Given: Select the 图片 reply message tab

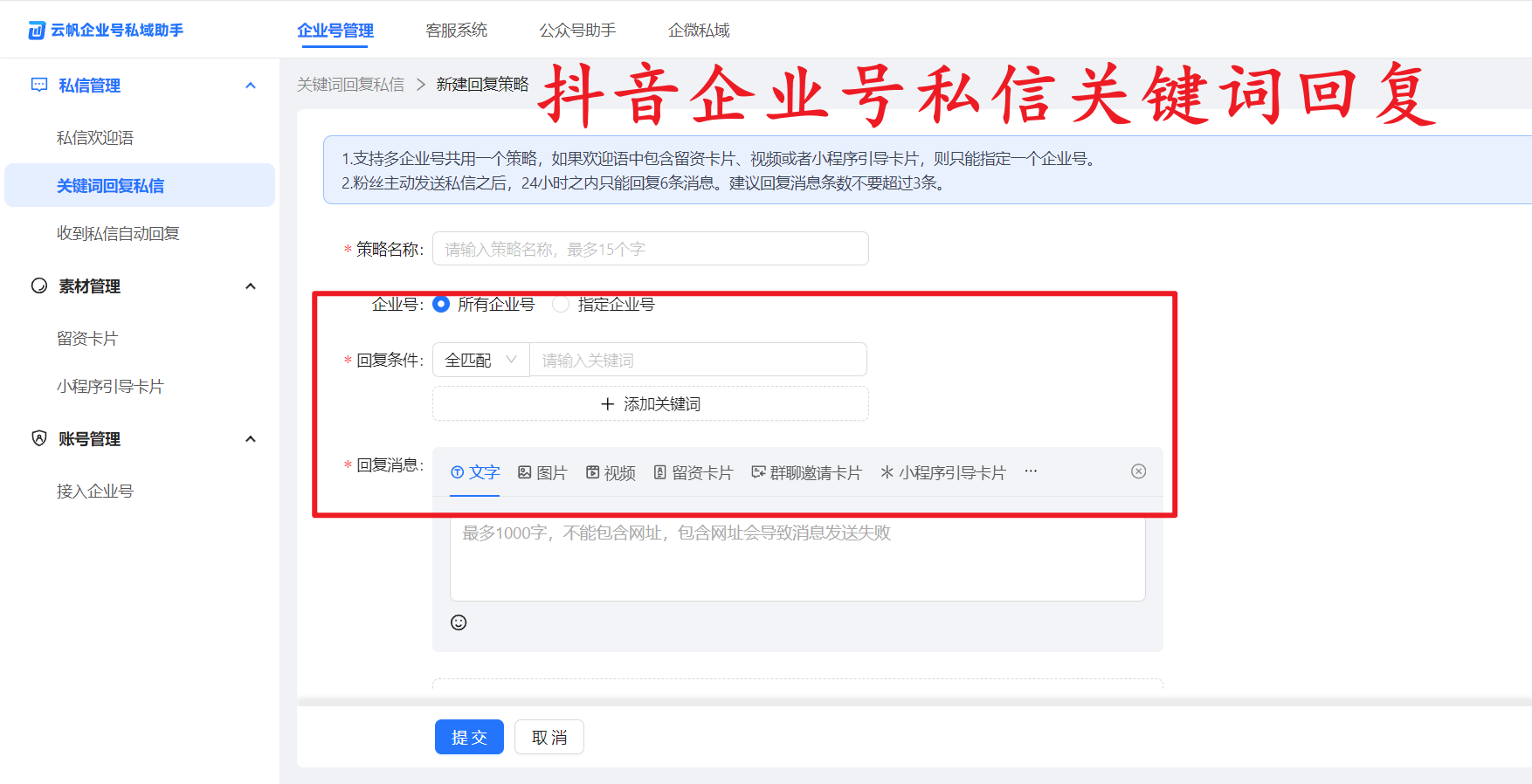Looking at the screenshot, I should (542, 472).
